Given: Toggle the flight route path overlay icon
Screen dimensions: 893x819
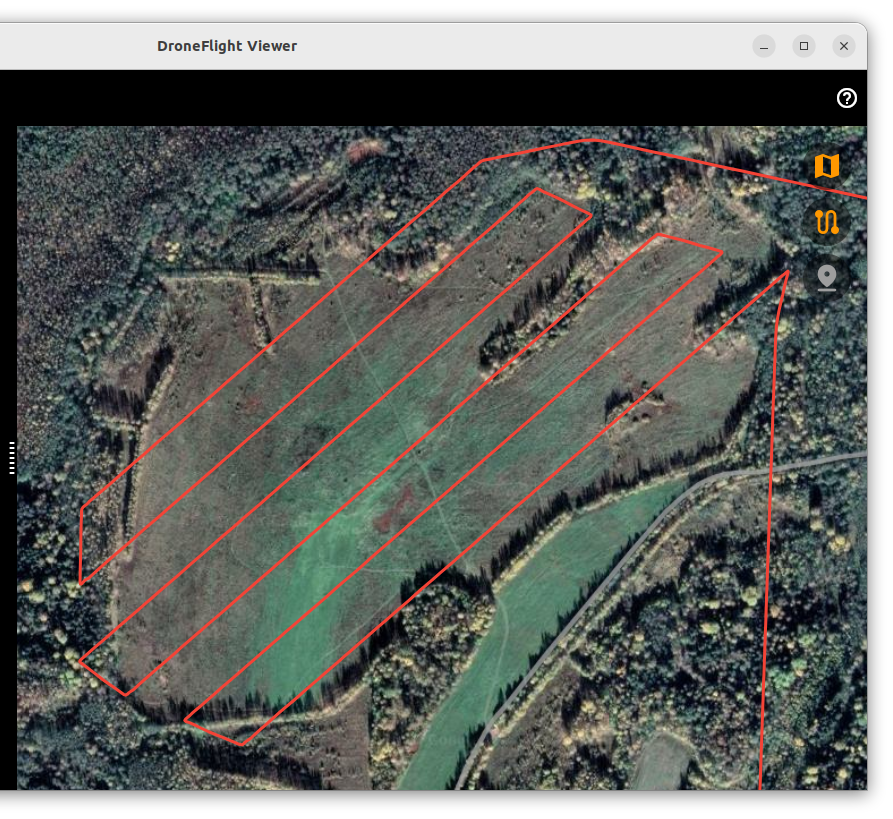Looking at the screenshot, I should coord(827,222).
